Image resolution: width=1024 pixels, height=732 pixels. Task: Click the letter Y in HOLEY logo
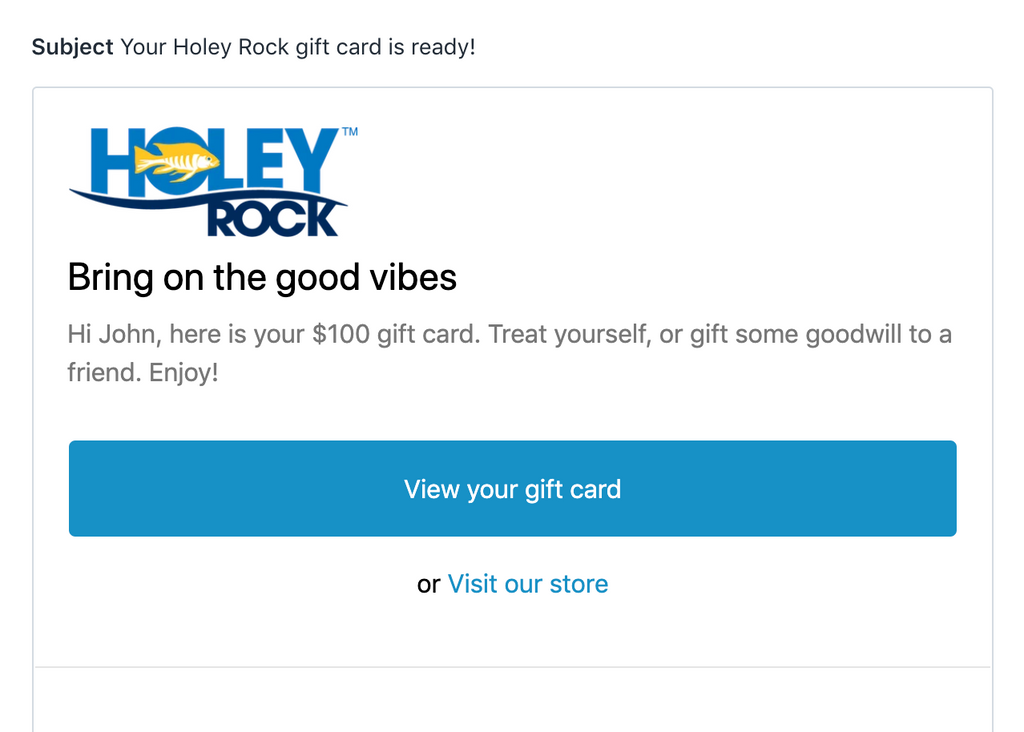pyautogui.click(x=308, y=157)
